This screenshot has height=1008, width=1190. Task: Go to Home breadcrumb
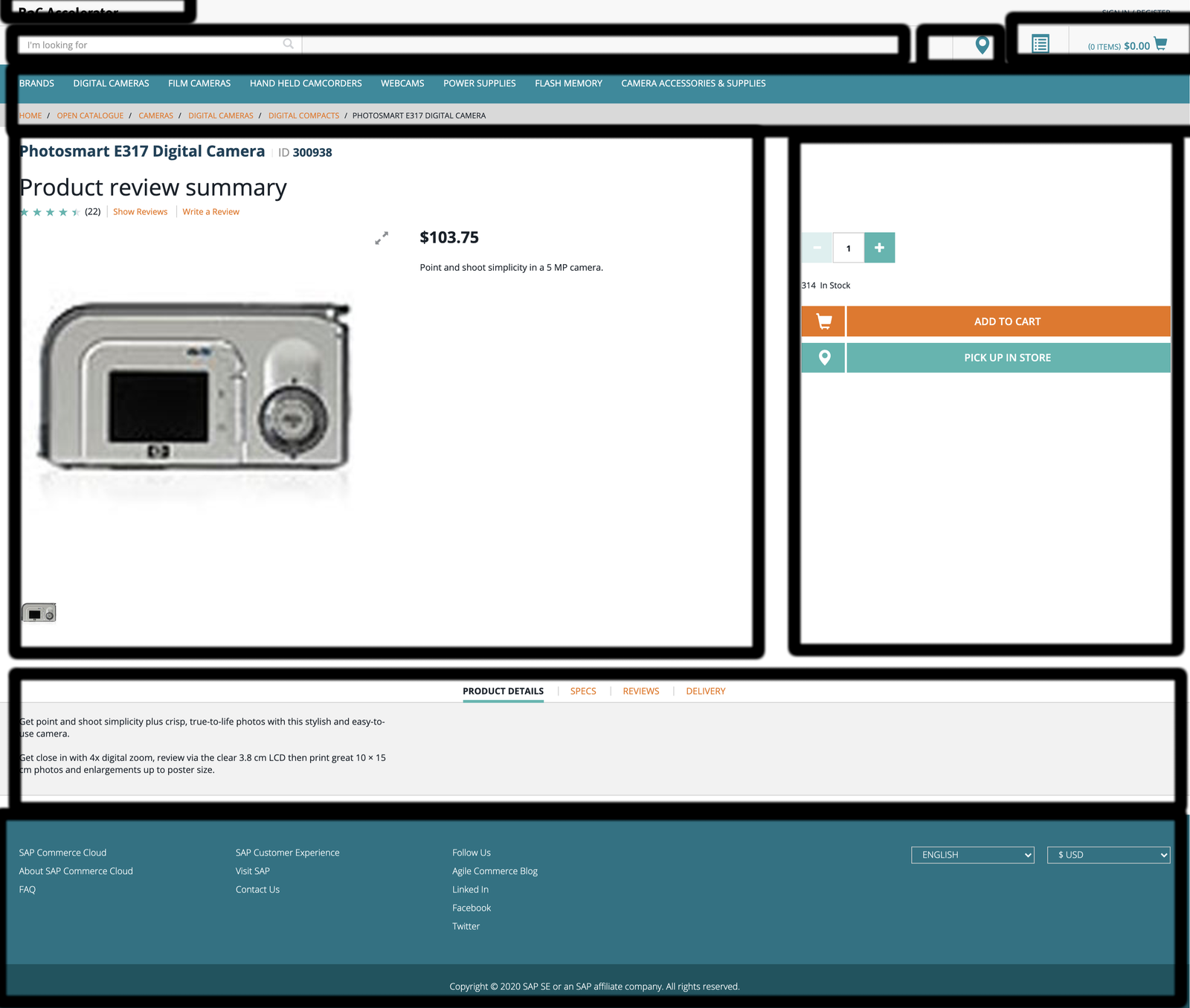(30, 115)
